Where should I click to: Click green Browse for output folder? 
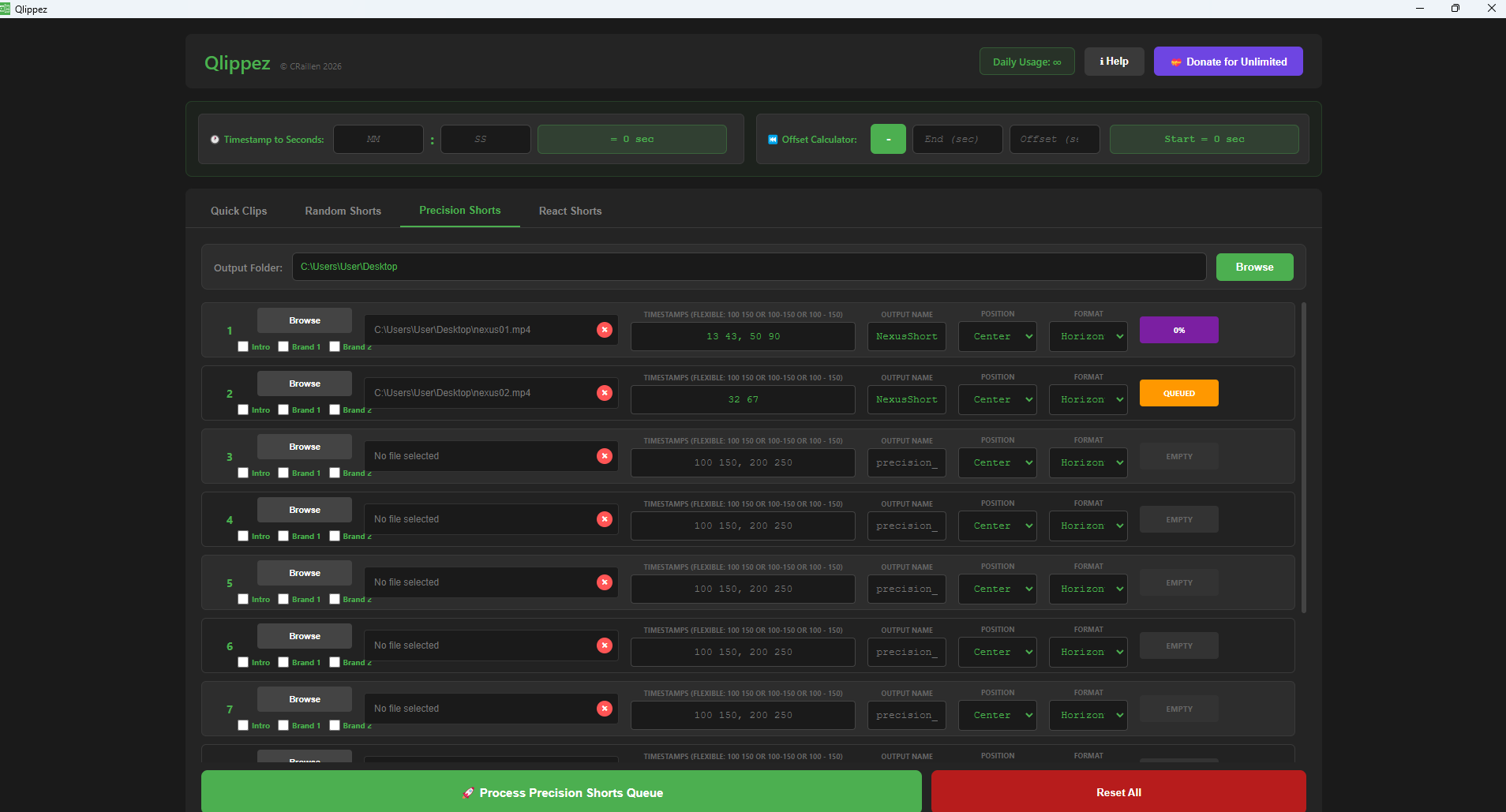click(1254, 267)
